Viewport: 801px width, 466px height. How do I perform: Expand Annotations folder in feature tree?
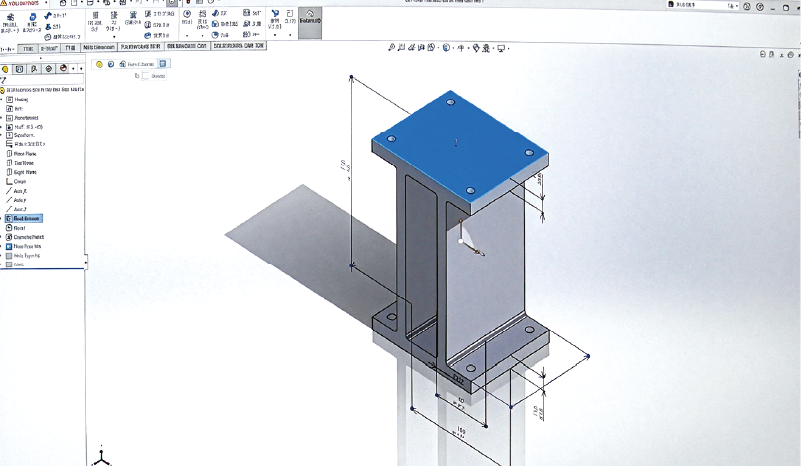(x=2, y=118)
